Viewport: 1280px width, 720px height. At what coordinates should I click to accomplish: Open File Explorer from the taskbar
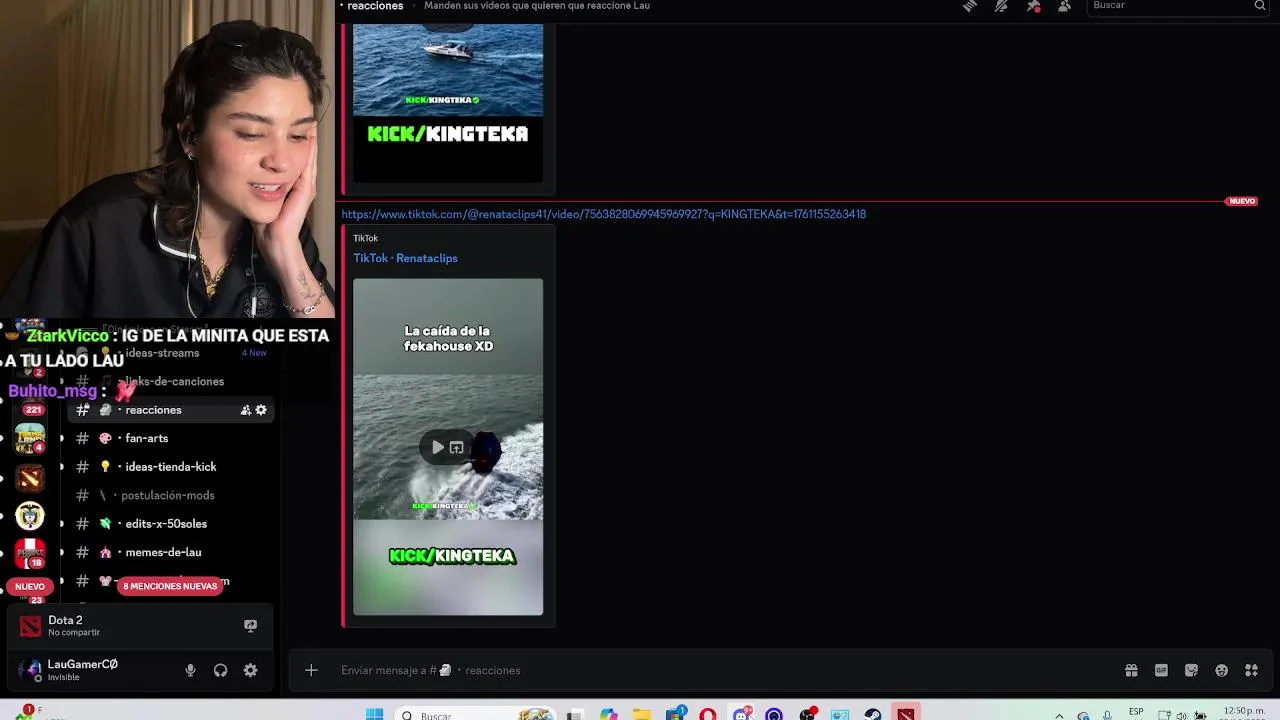coord(642,714)
